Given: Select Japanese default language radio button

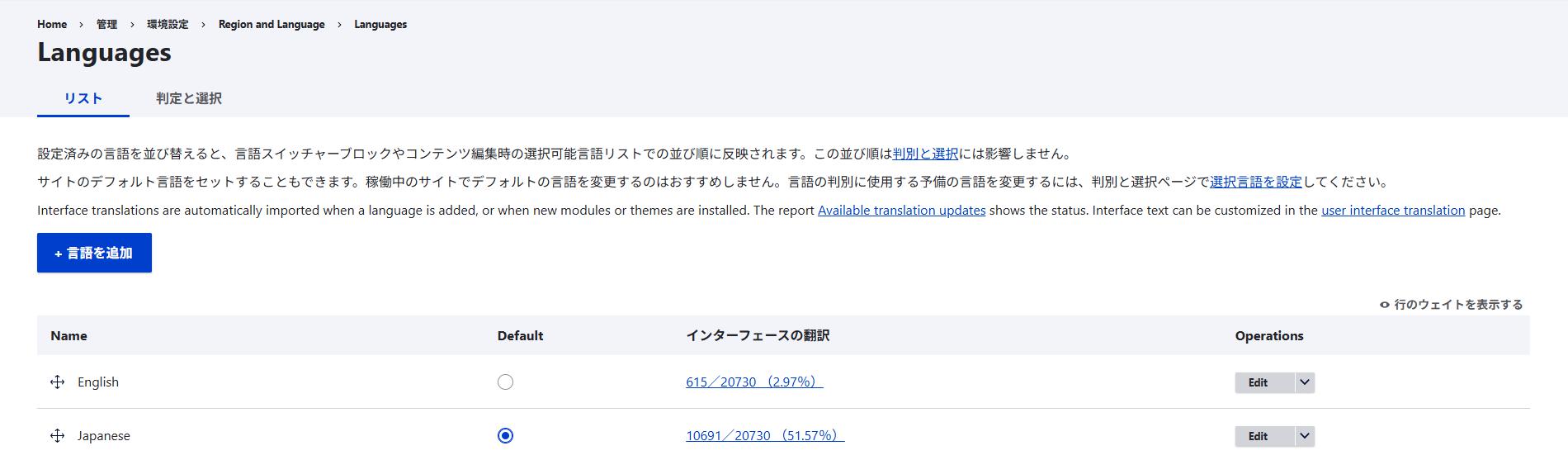Looking at the screenshot, I should click(505, 435).
